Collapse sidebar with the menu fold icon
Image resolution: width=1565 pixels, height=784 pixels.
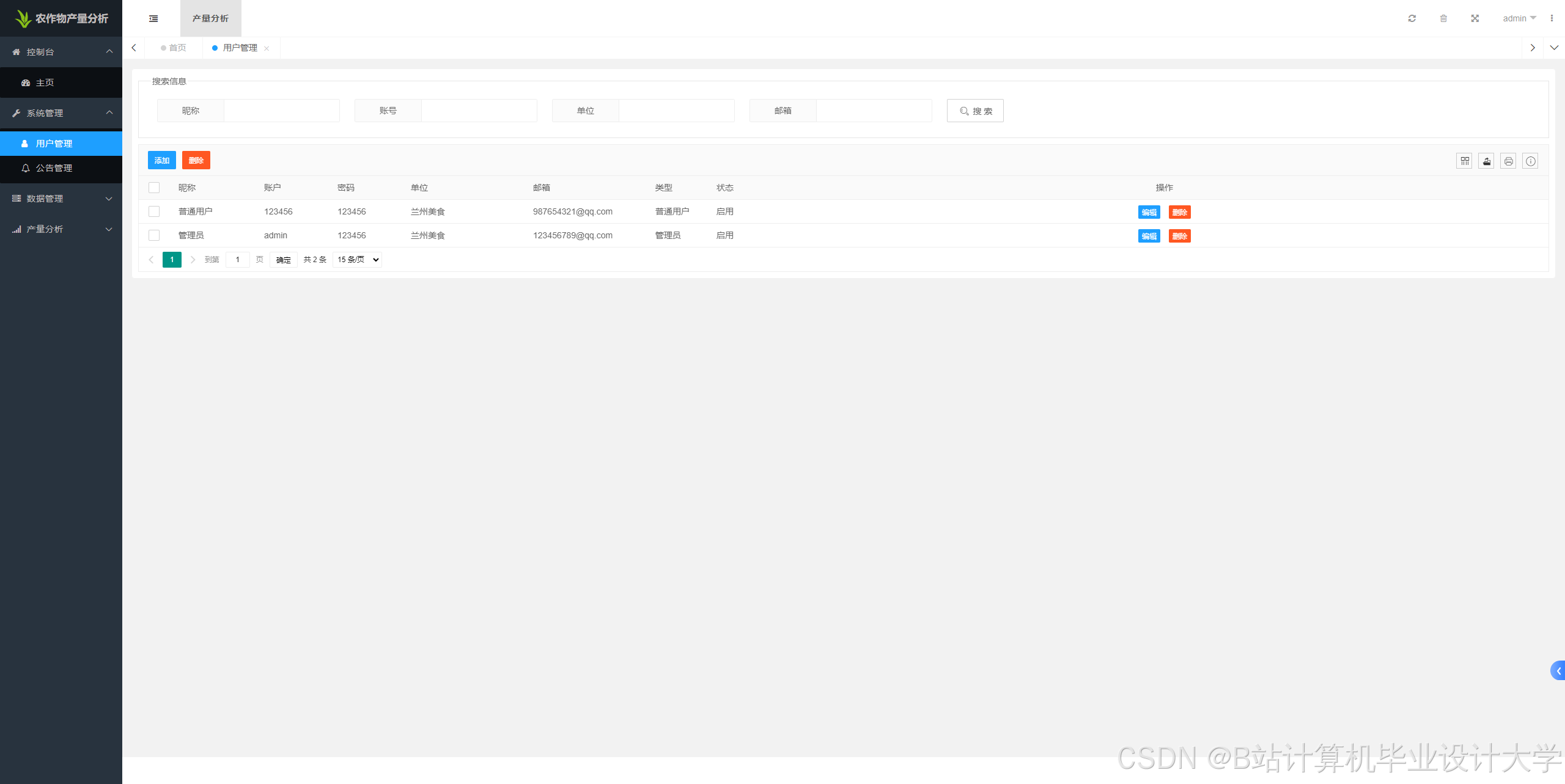pyautogui.click(x=153, y=18)
